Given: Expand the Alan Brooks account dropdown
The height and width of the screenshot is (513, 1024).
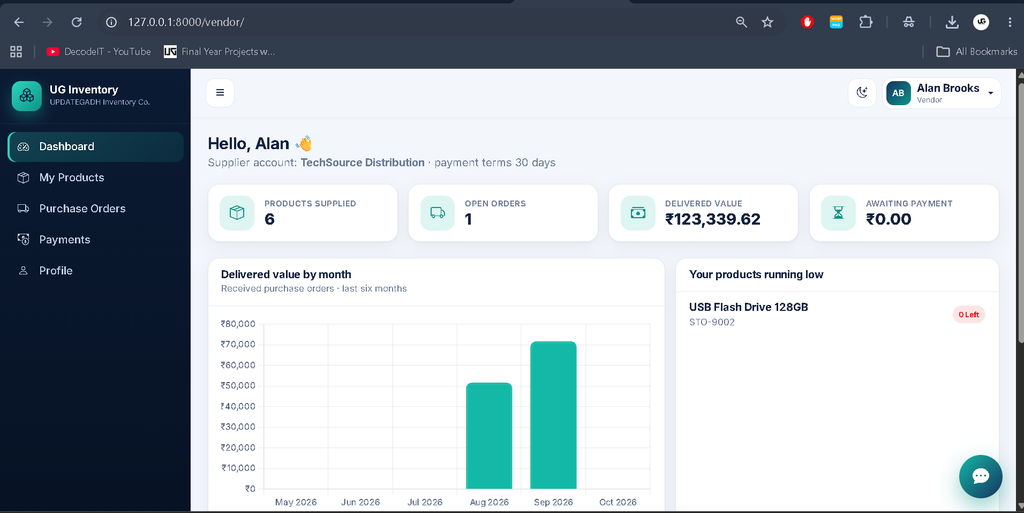Looking at the screenshot, I should click(942, 93).
